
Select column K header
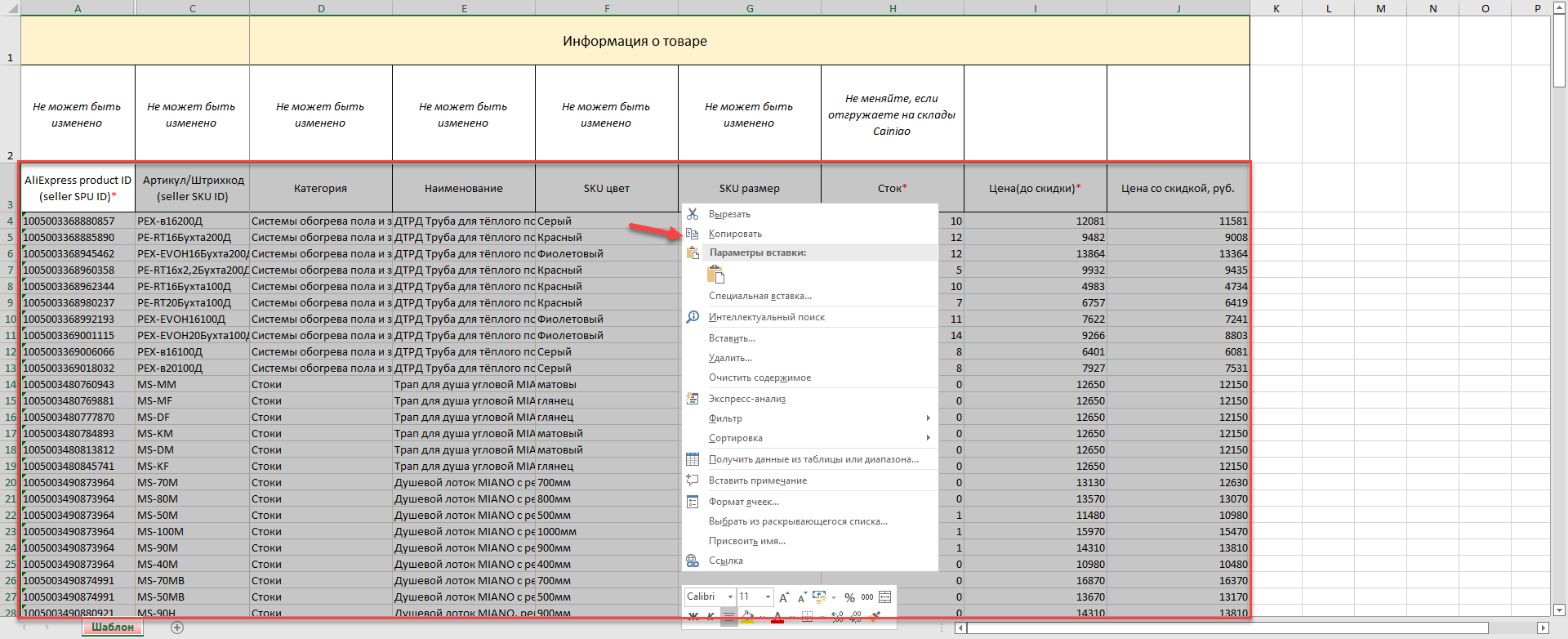click(1276, 8)
